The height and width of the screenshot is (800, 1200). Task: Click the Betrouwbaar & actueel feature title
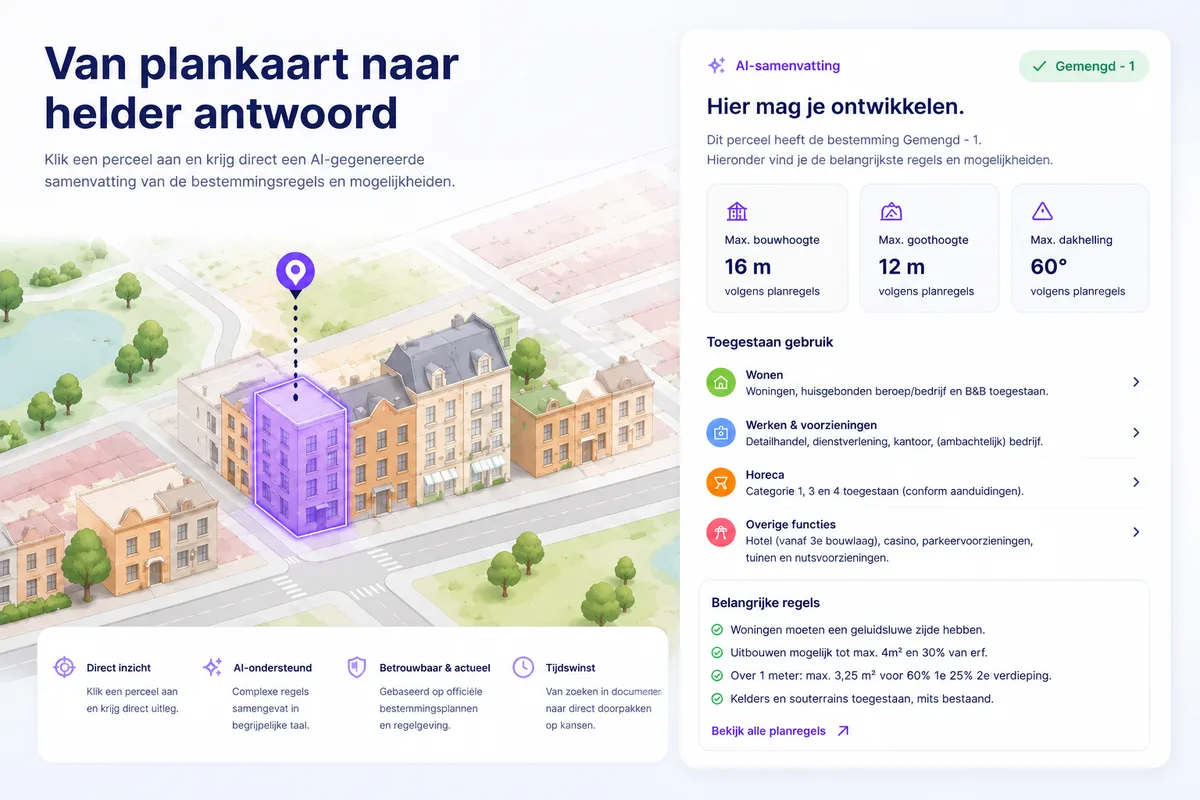435,667
